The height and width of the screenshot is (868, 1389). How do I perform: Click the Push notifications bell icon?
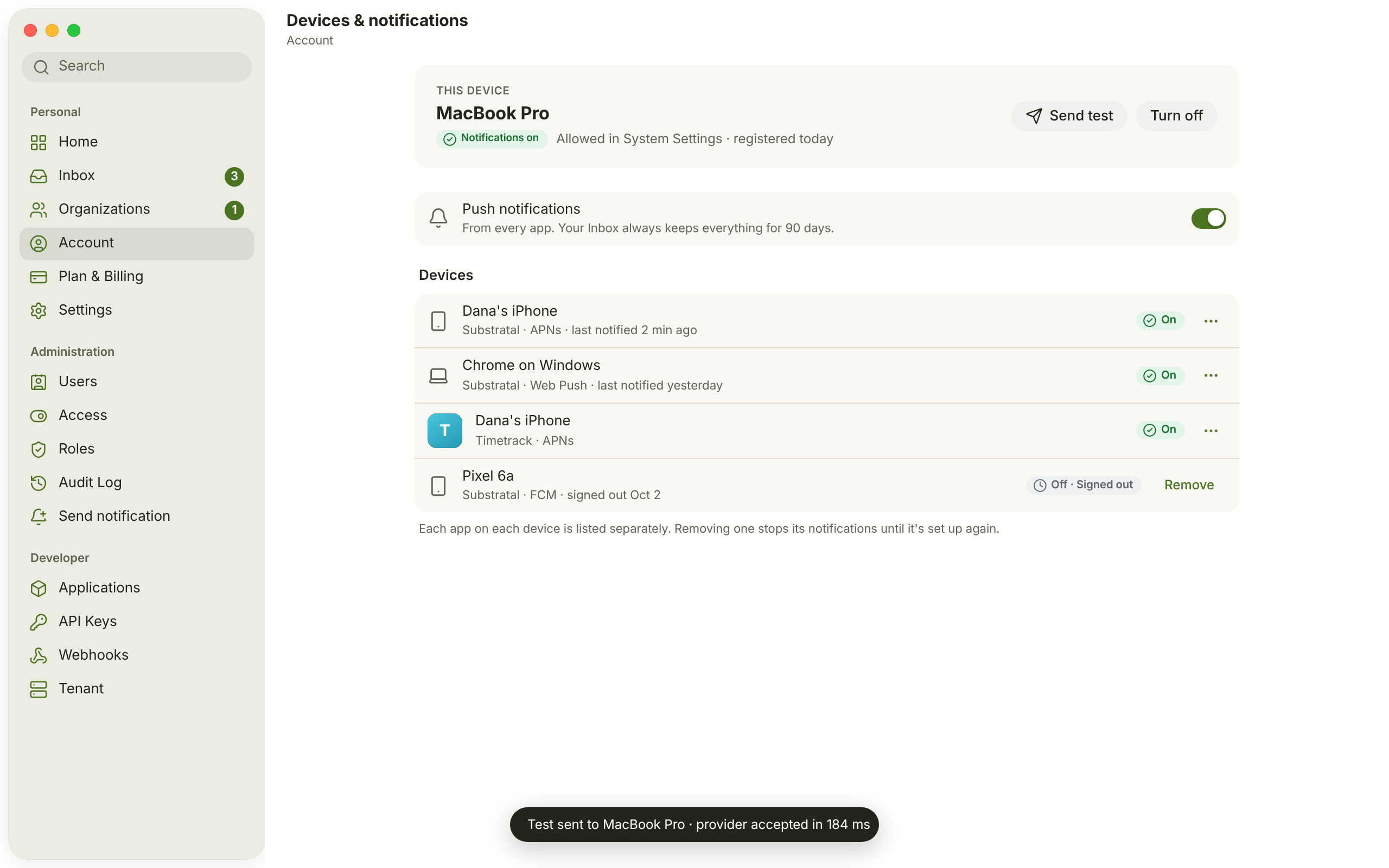click(438, 218)
